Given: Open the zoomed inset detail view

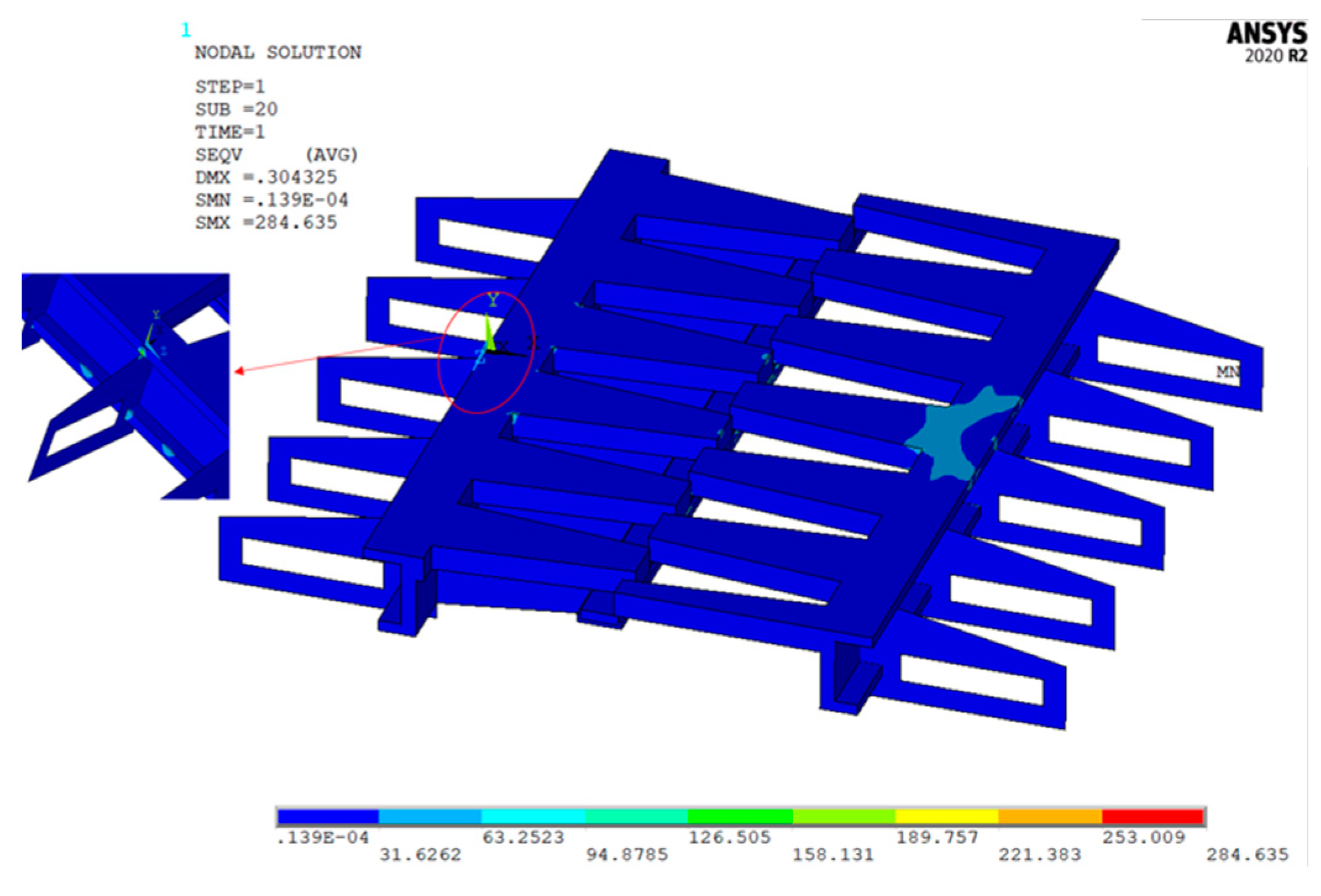Looking at the screenshot, I should click(x=125, y=386).
